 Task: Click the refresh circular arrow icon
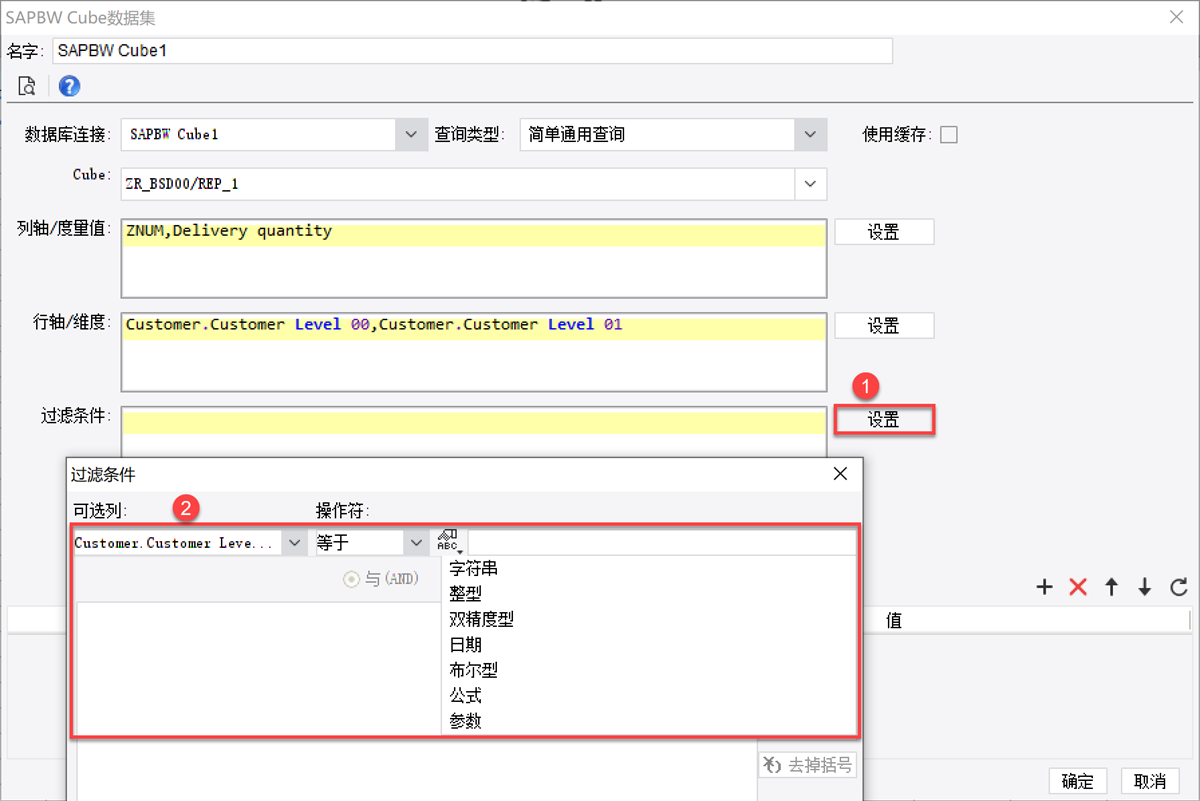(1179, 587)
